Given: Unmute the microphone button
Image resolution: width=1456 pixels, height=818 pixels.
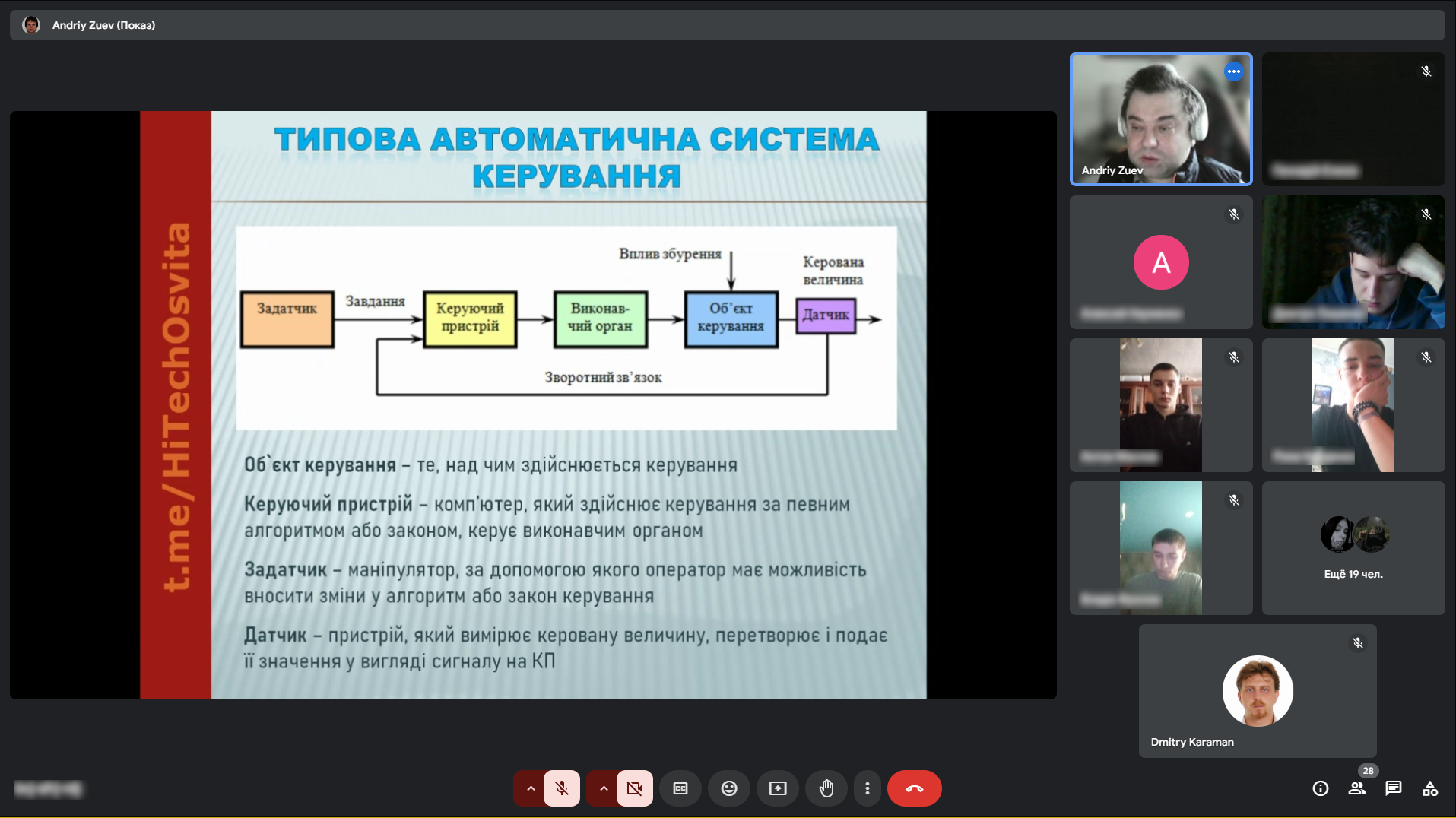Looking at the screenshot, I should pos(562,788).
